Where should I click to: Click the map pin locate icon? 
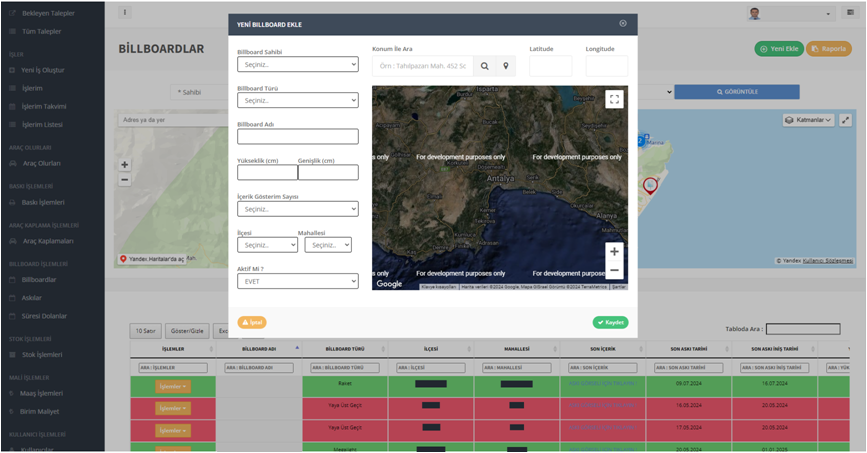click(506, 66)
